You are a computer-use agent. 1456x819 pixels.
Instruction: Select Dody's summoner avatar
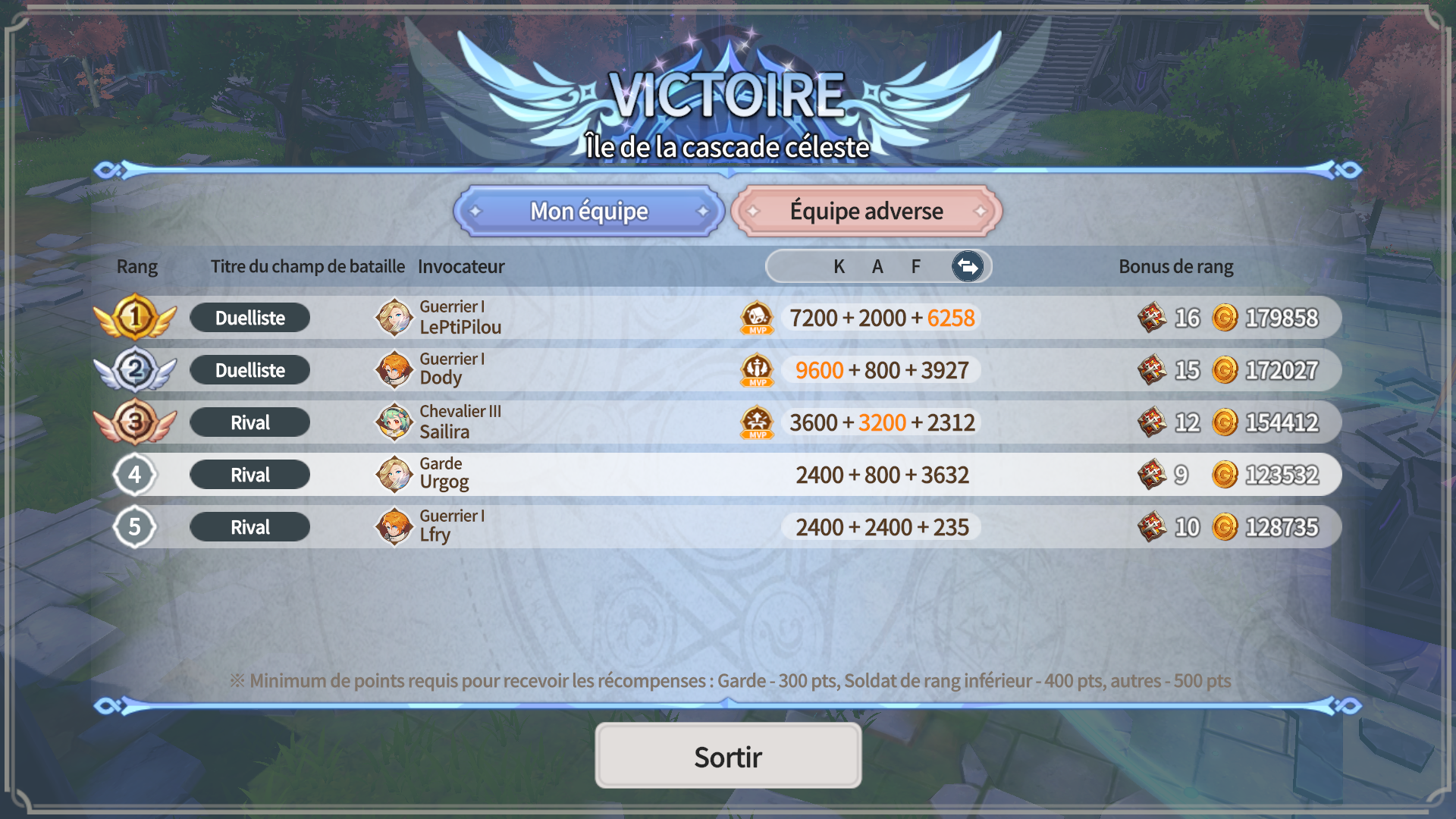[x=394, y=369]
